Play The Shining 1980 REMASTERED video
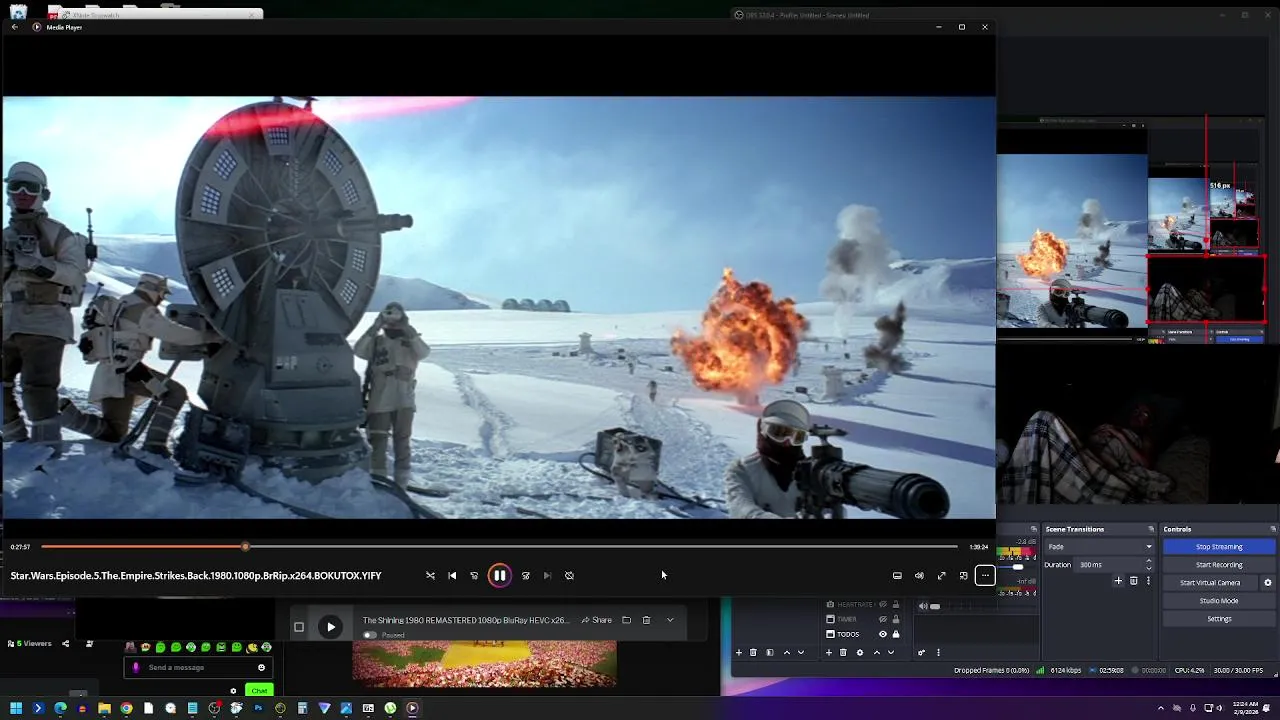Viewport: 1280px width, 720px height. click(x=331, y=627)
